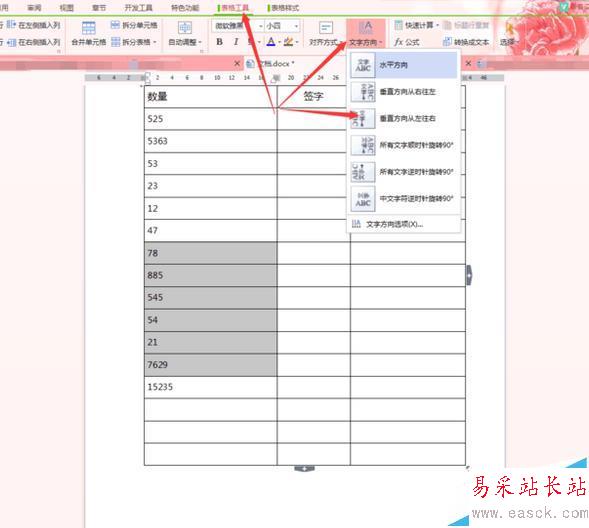The width and height of the screenshot is (589, 528).
Task: Expand the font color dropdown arrow
Action: coord(279,42)
